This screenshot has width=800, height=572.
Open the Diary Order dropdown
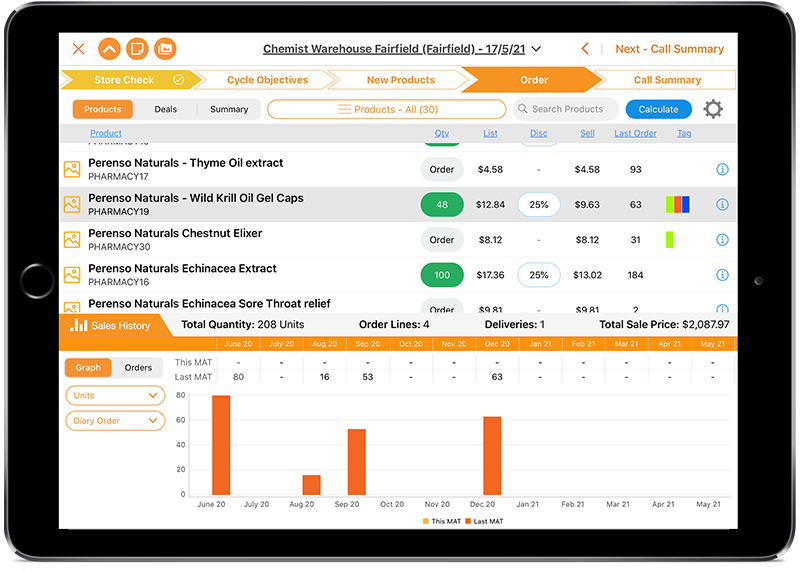tap(115, 421)
